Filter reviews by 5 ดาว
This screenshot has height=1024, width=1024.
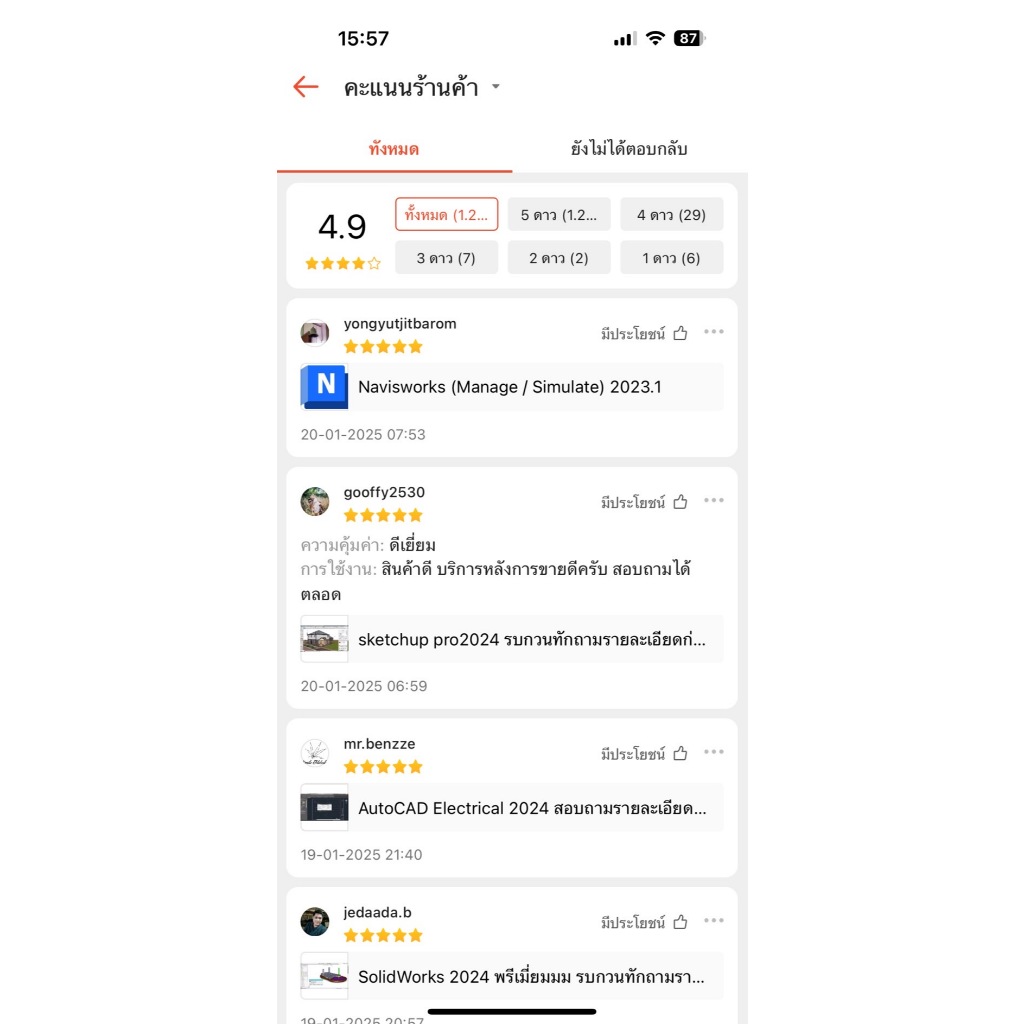point(559,214)
